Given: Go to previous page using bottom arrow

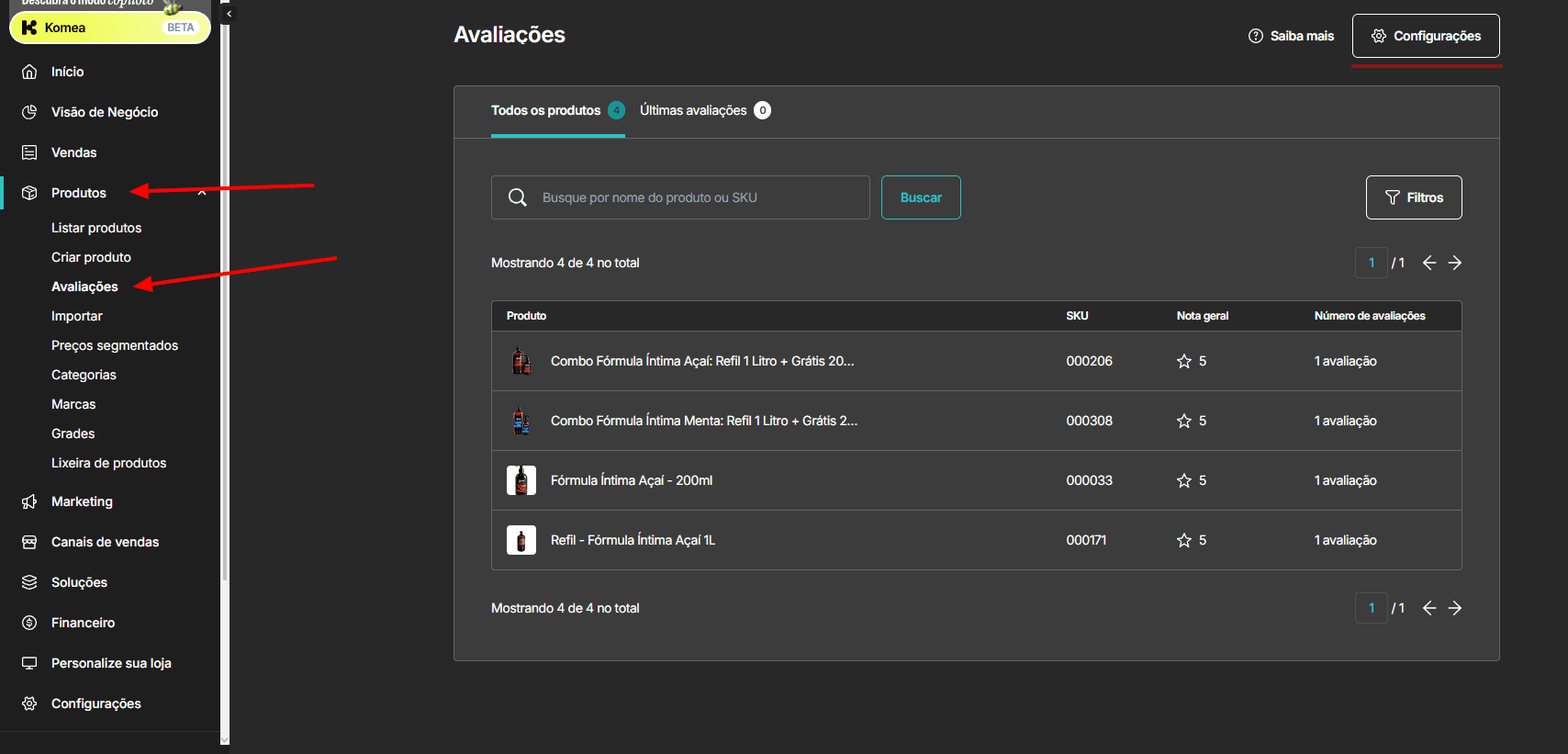Looking at the screenshot, I should click(1429, 608).
